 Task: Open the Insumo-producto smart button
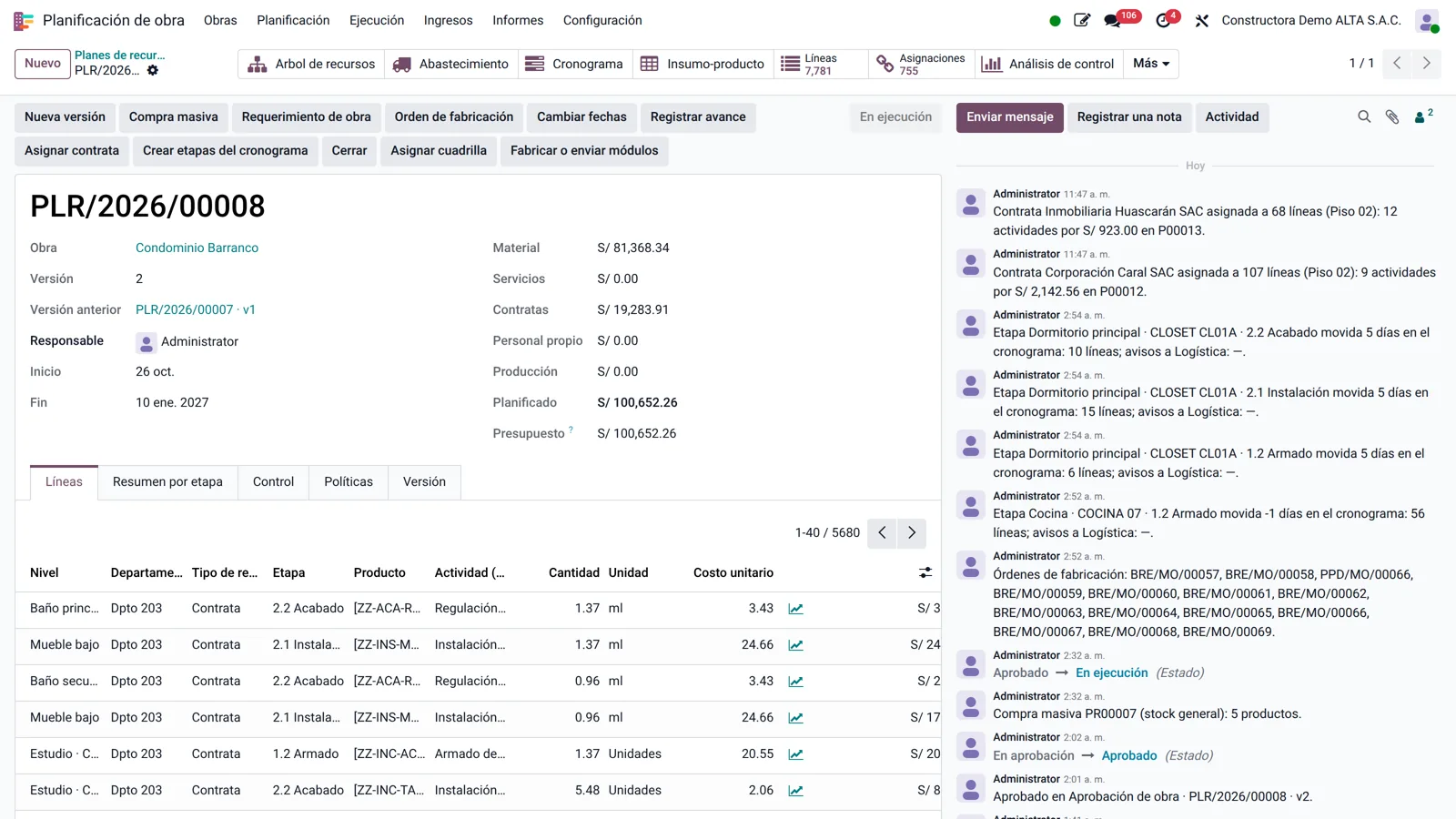coord(703,64)
